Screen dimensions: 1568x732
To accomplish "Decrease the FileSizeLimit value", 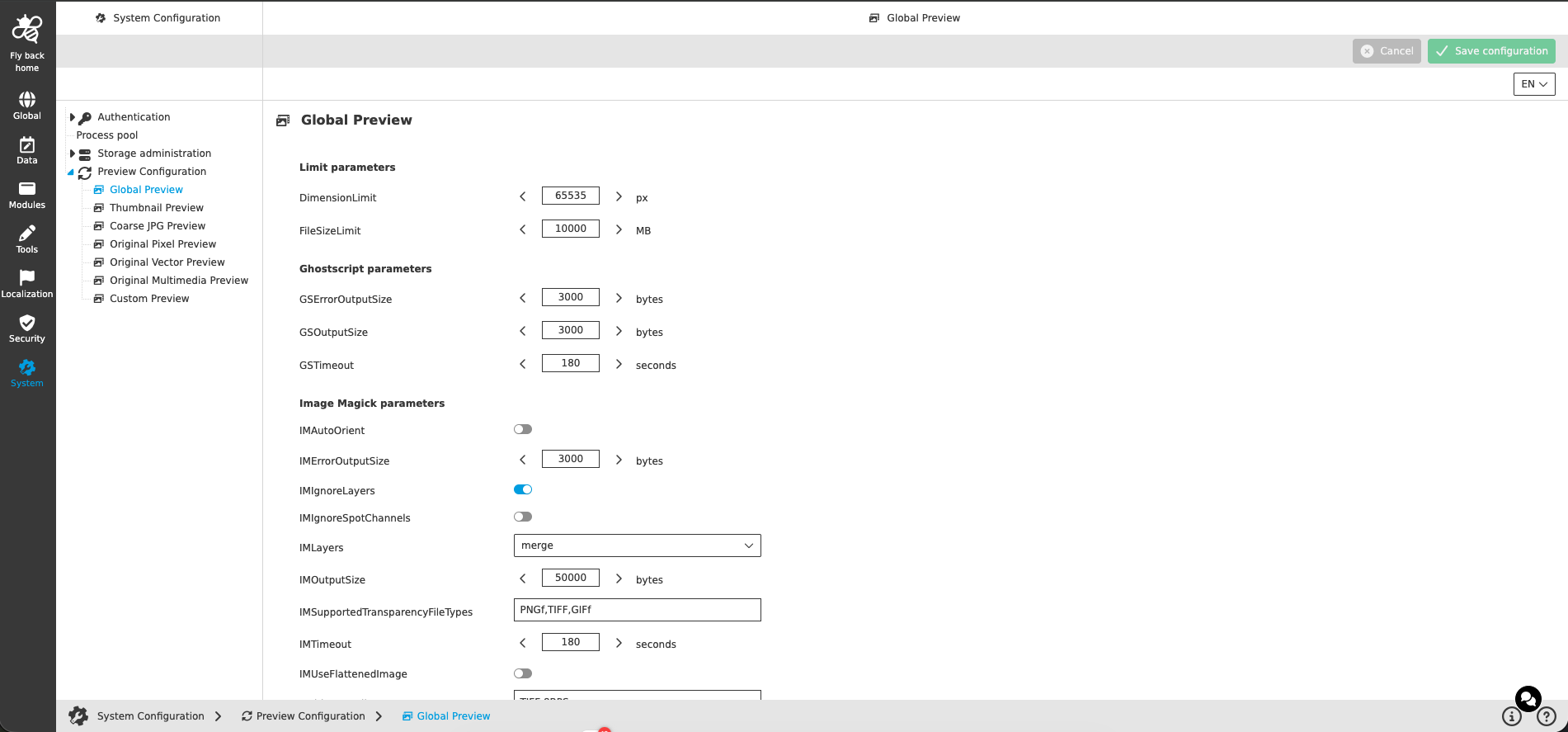I will [x=523, y=229].
